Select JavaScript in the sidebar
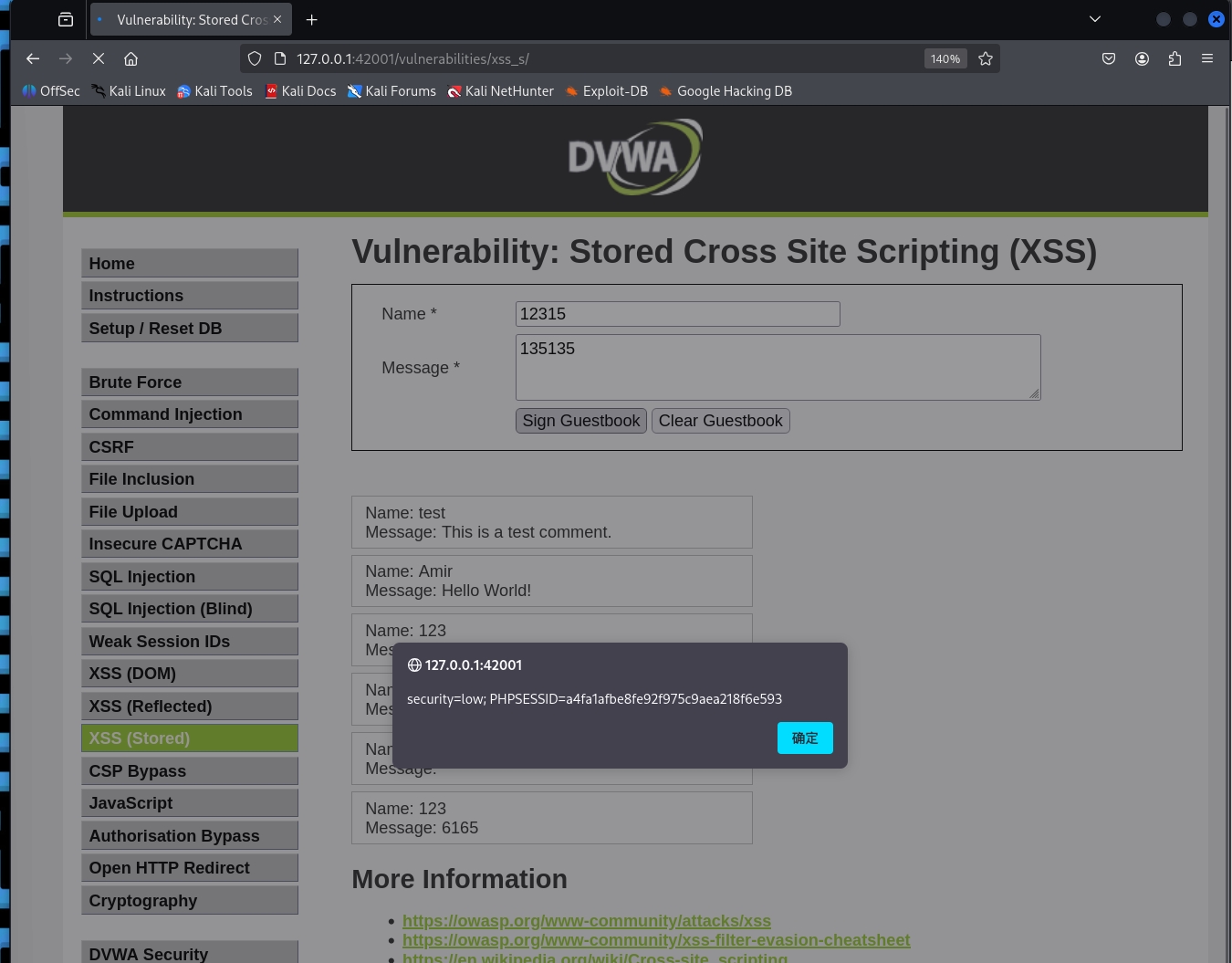Viewport: 1232px width, 963px height. coord(190,803)
